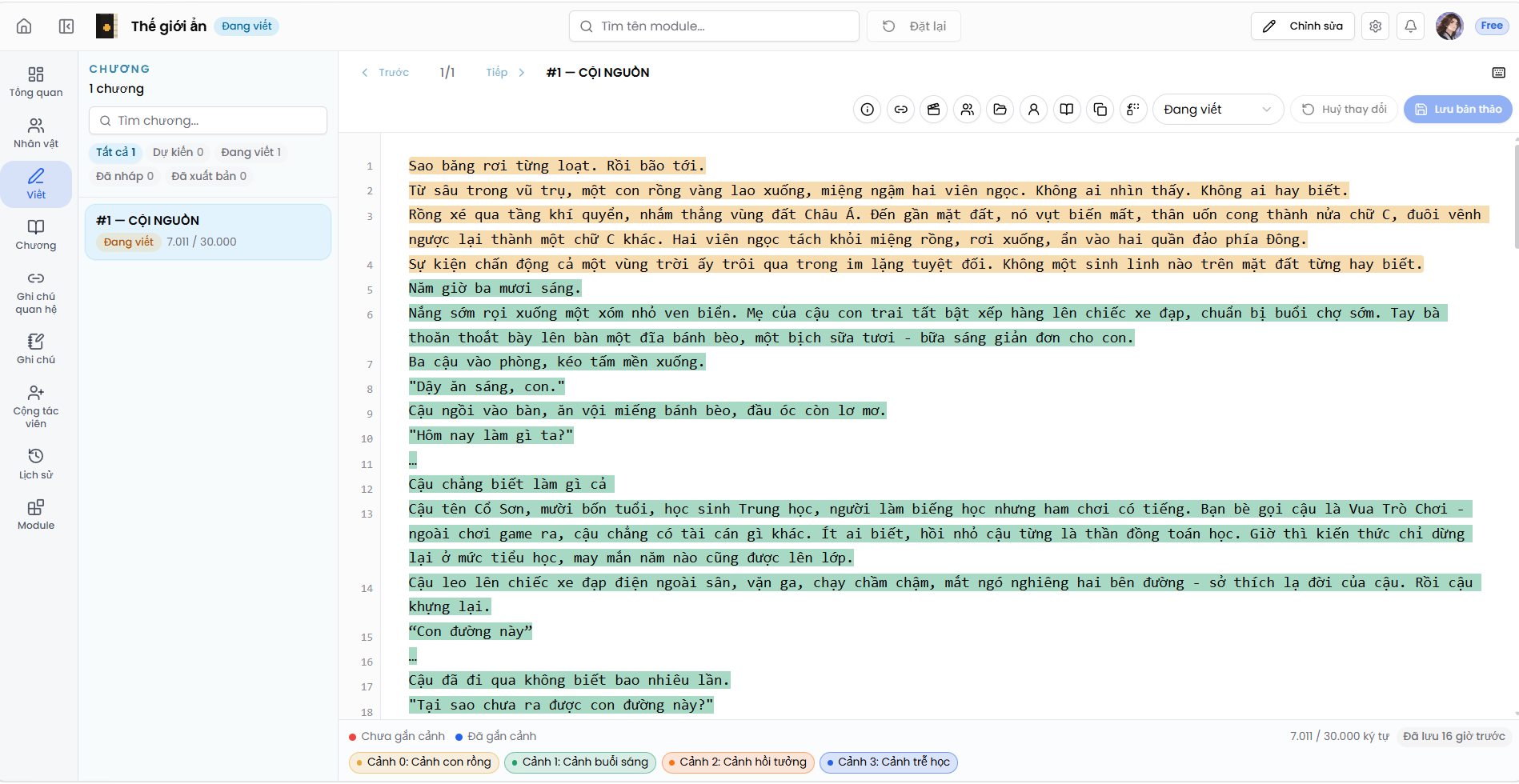Click the Đặt lại button
Screen dimensions: 1519x784
[914, 26]
